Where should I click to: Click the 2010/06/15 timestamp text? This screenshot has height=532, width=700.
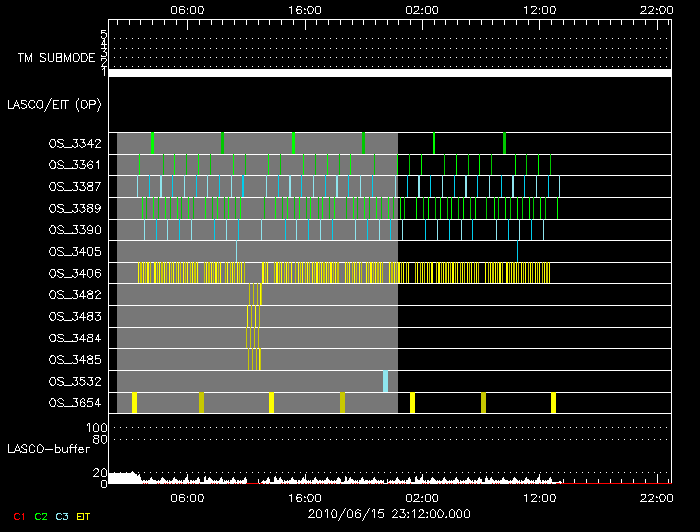(x=389, y=513)
